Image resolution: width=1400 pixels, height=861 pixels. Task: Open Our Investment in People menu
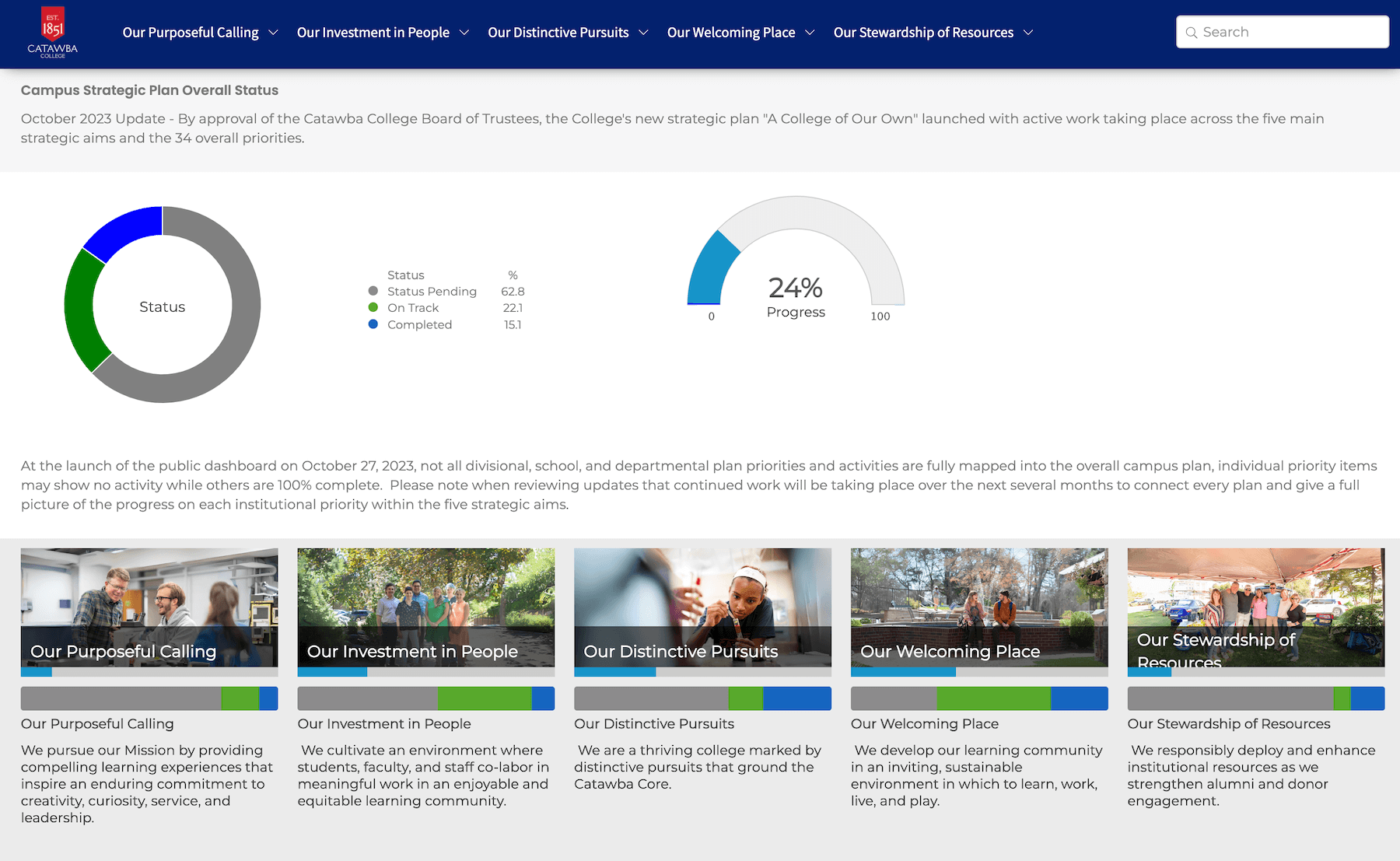pyautogui.click(x=373, y=33)
